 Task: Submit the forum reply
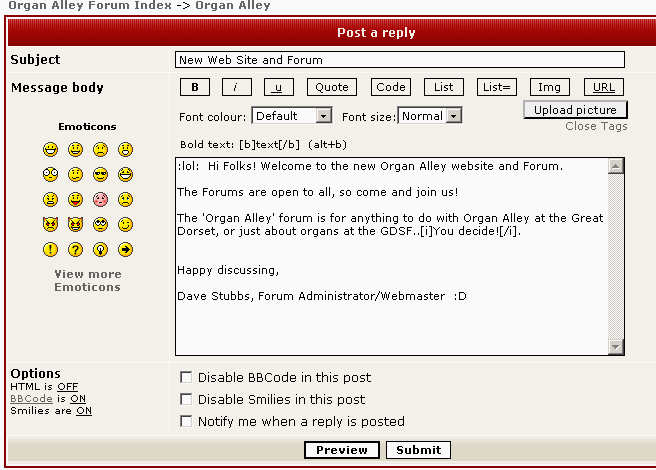point(418,450)
